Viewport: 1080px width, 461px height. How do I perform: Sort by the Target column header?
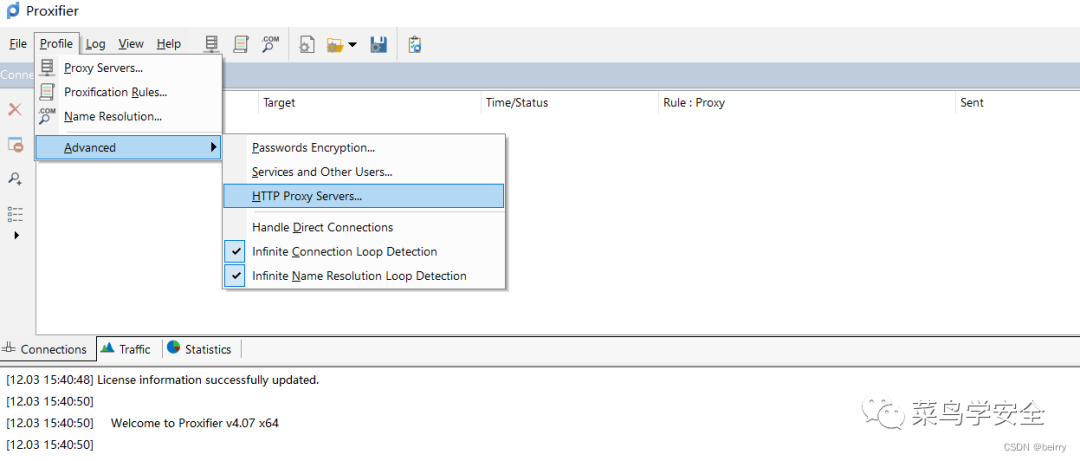[x=369, y=103]
